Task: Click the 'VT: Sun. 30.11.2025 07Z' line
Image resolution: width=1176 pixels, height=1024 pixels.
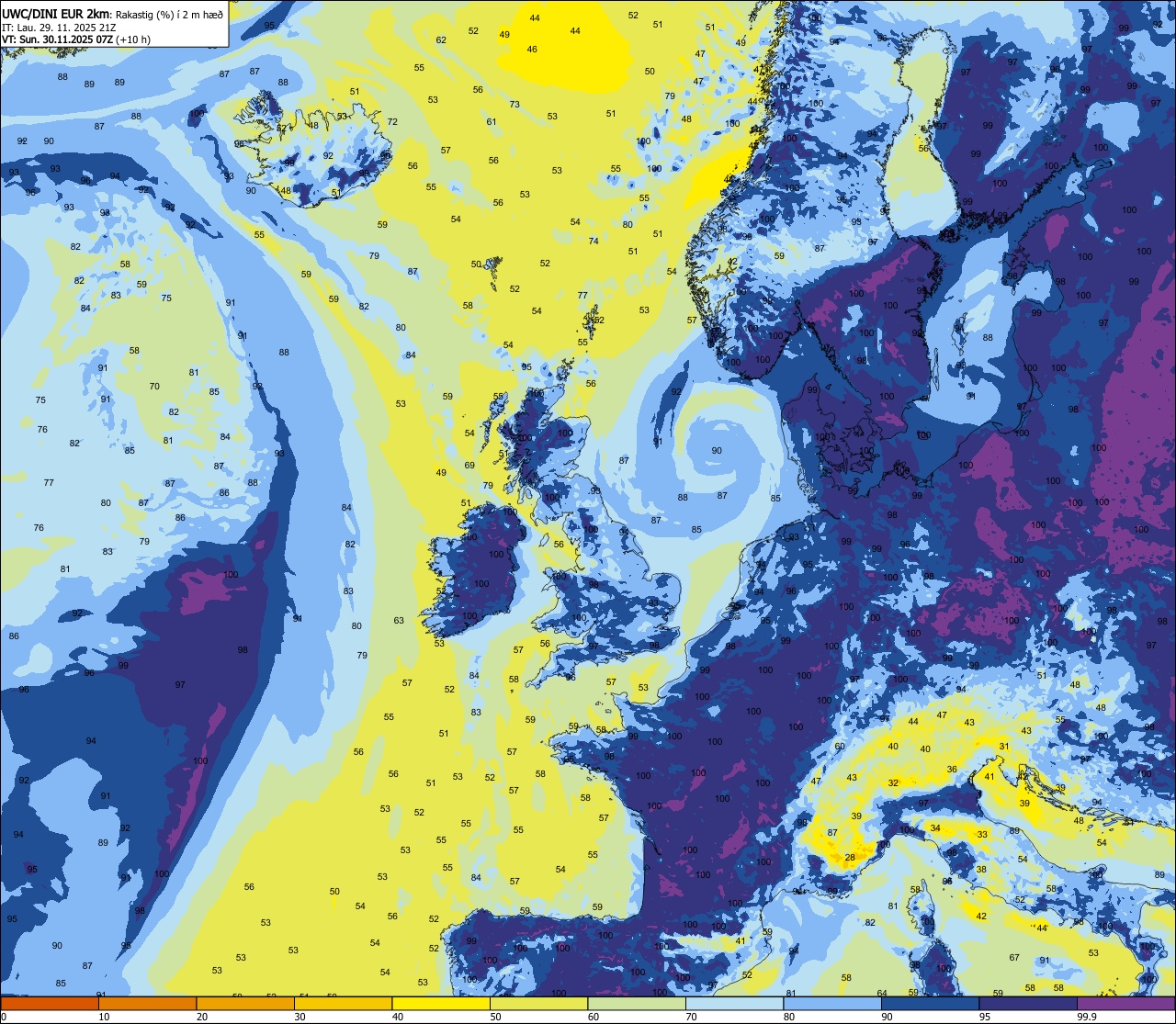Action: click(x=59, y=39)
